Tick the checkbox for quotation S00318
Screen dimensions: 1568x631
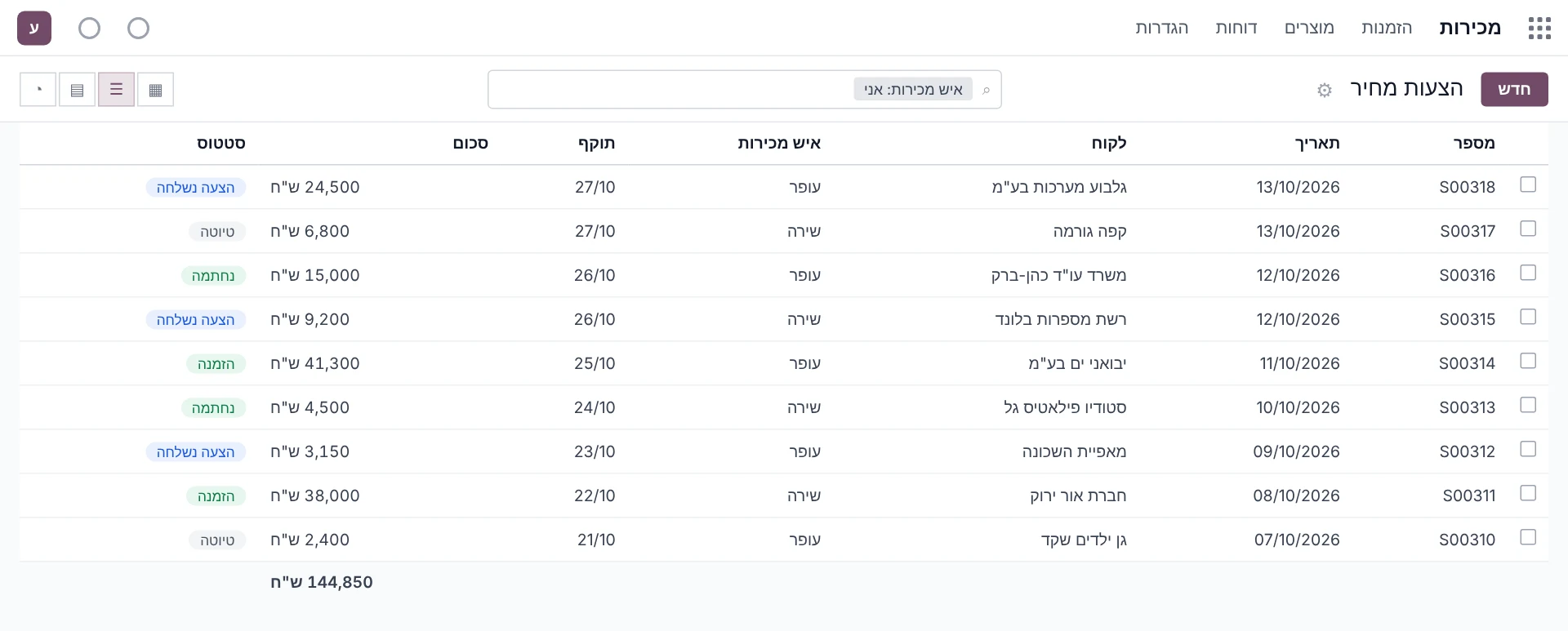[1528, 184]
